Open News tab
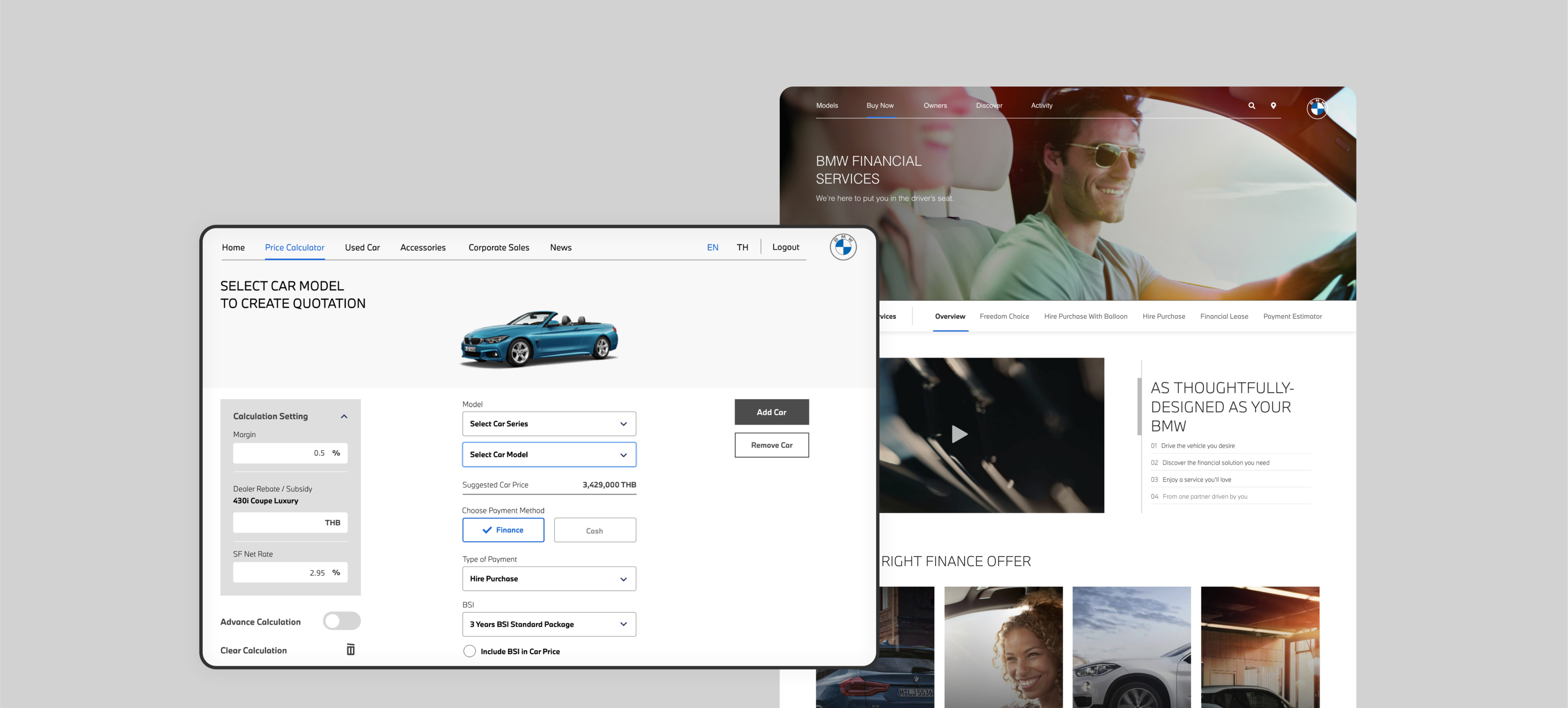 pyautogui.click(x=560, y=247)
